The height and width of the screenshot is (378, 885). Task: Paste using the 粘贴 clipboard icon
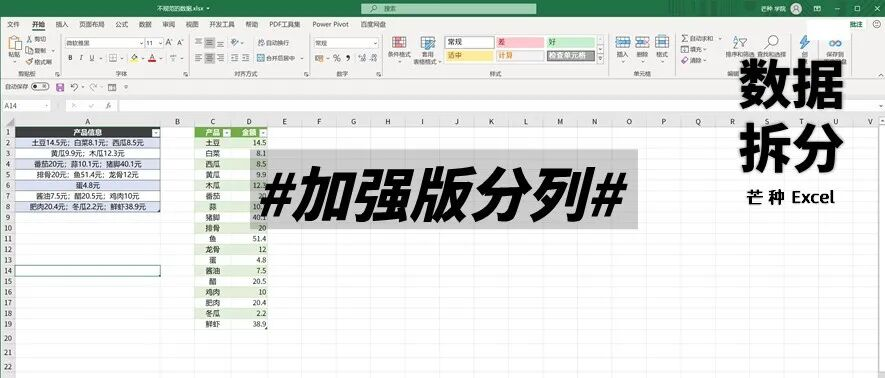pos(14,44)
